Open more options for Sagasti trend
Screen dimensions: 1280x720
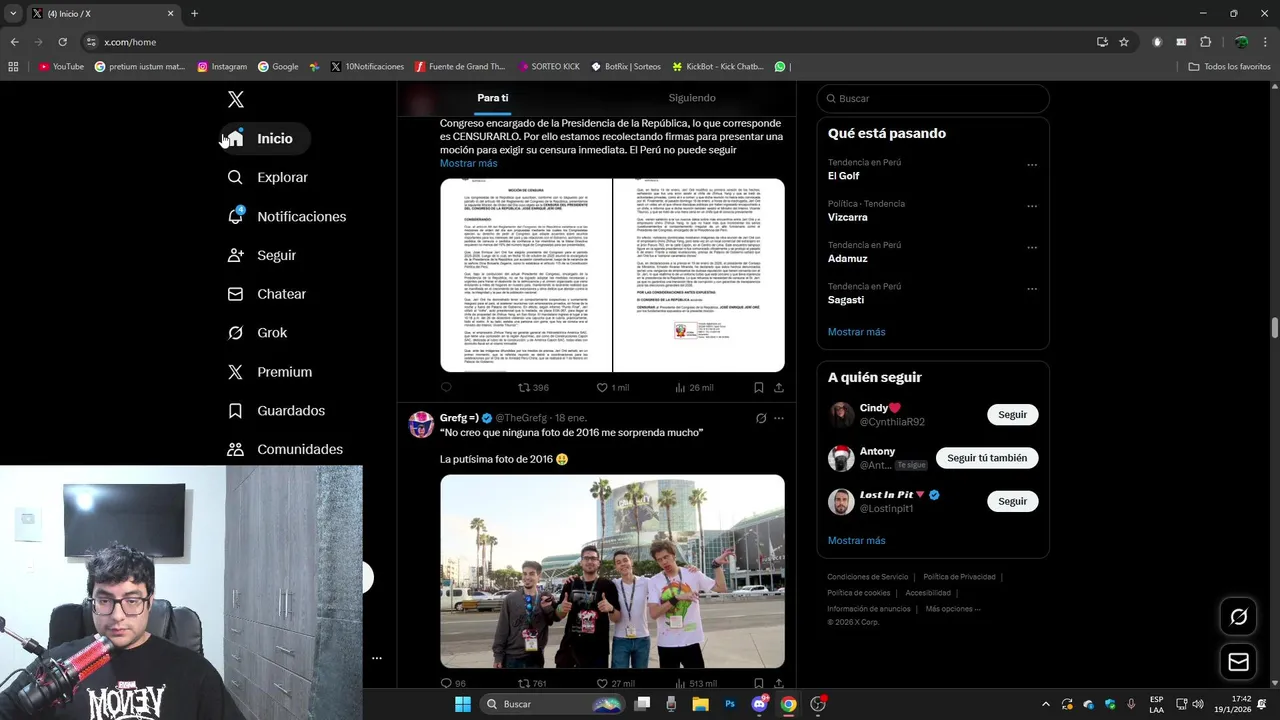pyautogui.click(x=1032, y=289)
